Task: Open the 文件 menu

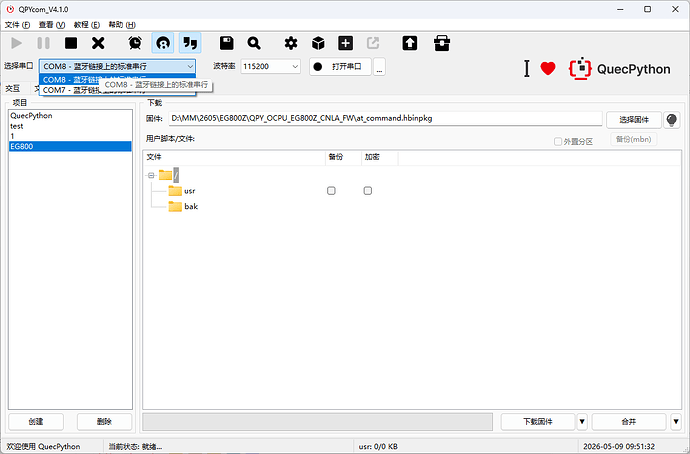Action: point(17,25)
